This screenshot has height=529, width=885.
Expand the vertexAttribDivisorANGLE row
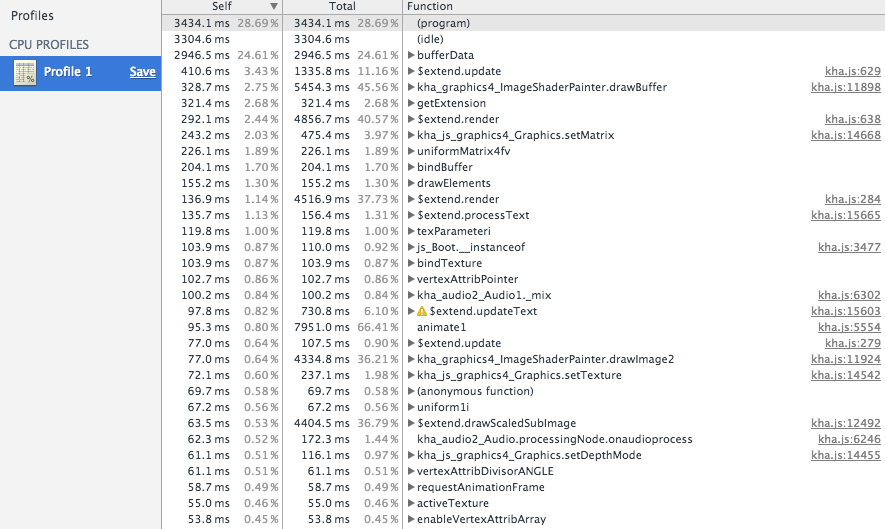click(x=411, y=471)
